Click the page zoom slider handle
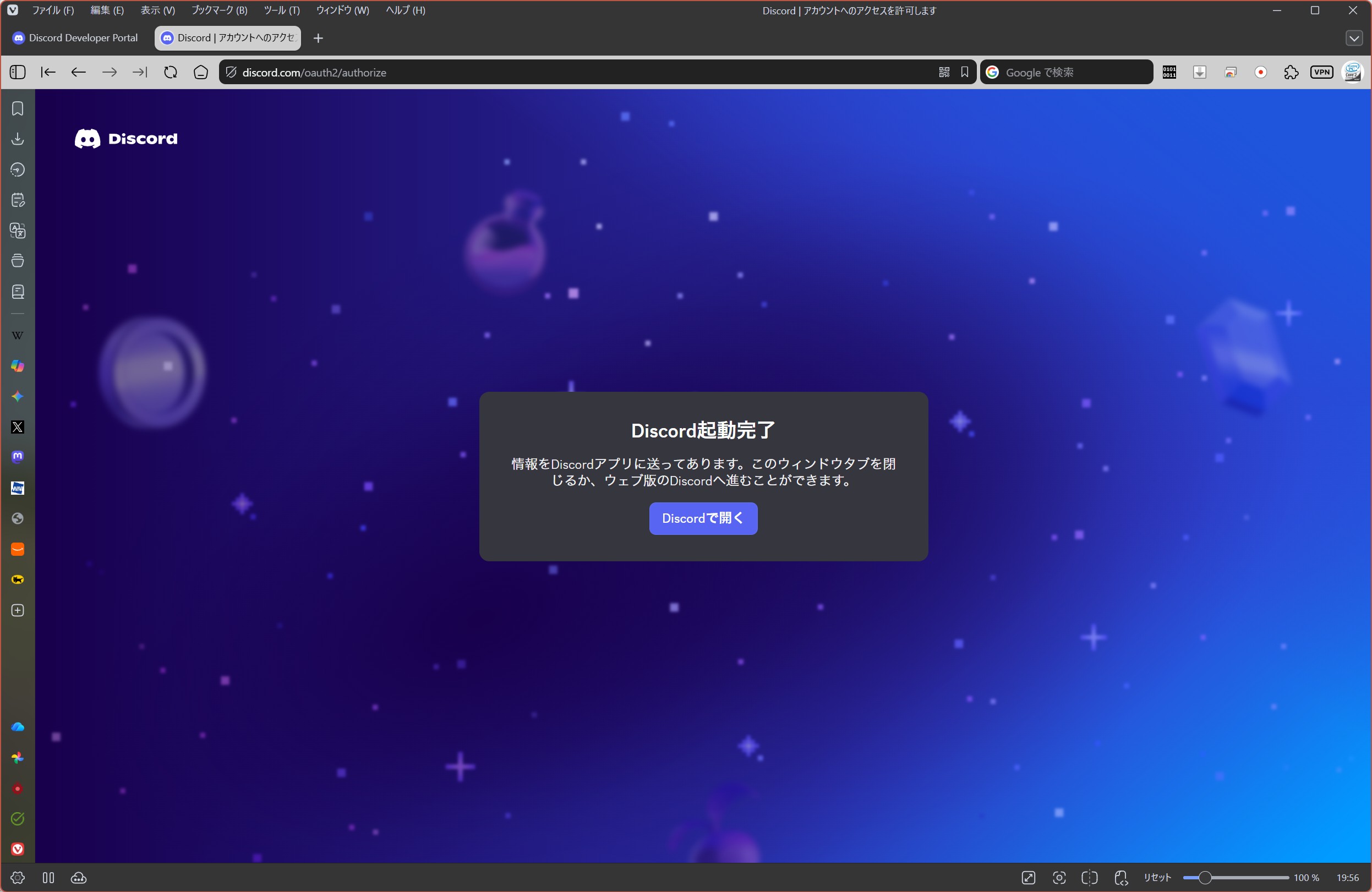This screenshot has width=1372, height=892. click(x=1204, y=878)
